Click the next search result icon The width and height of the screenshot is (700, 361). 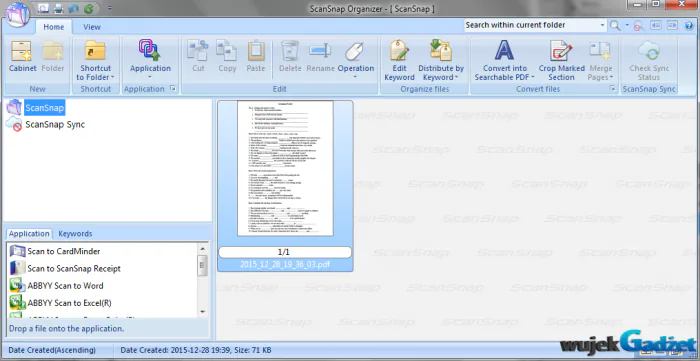tap(672, 25)
